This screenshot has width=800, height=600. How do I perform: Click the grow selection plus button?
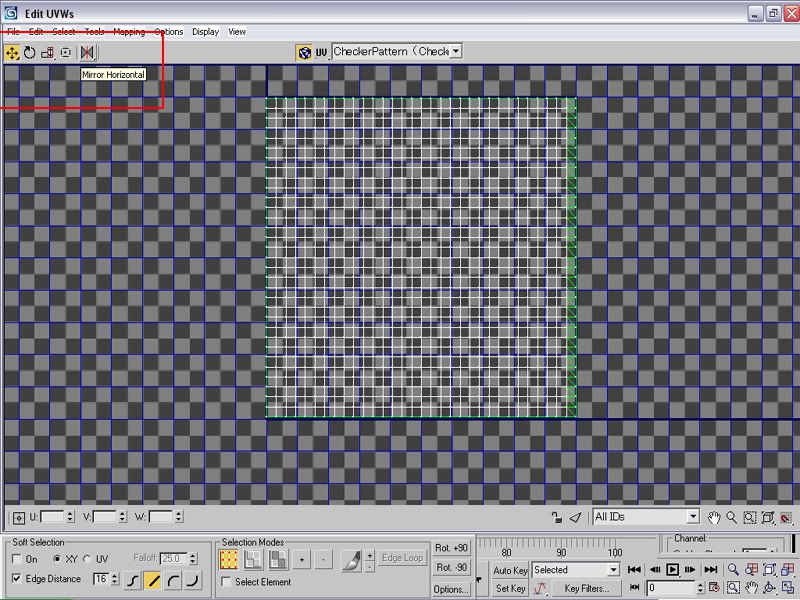(x=302, y=560)
